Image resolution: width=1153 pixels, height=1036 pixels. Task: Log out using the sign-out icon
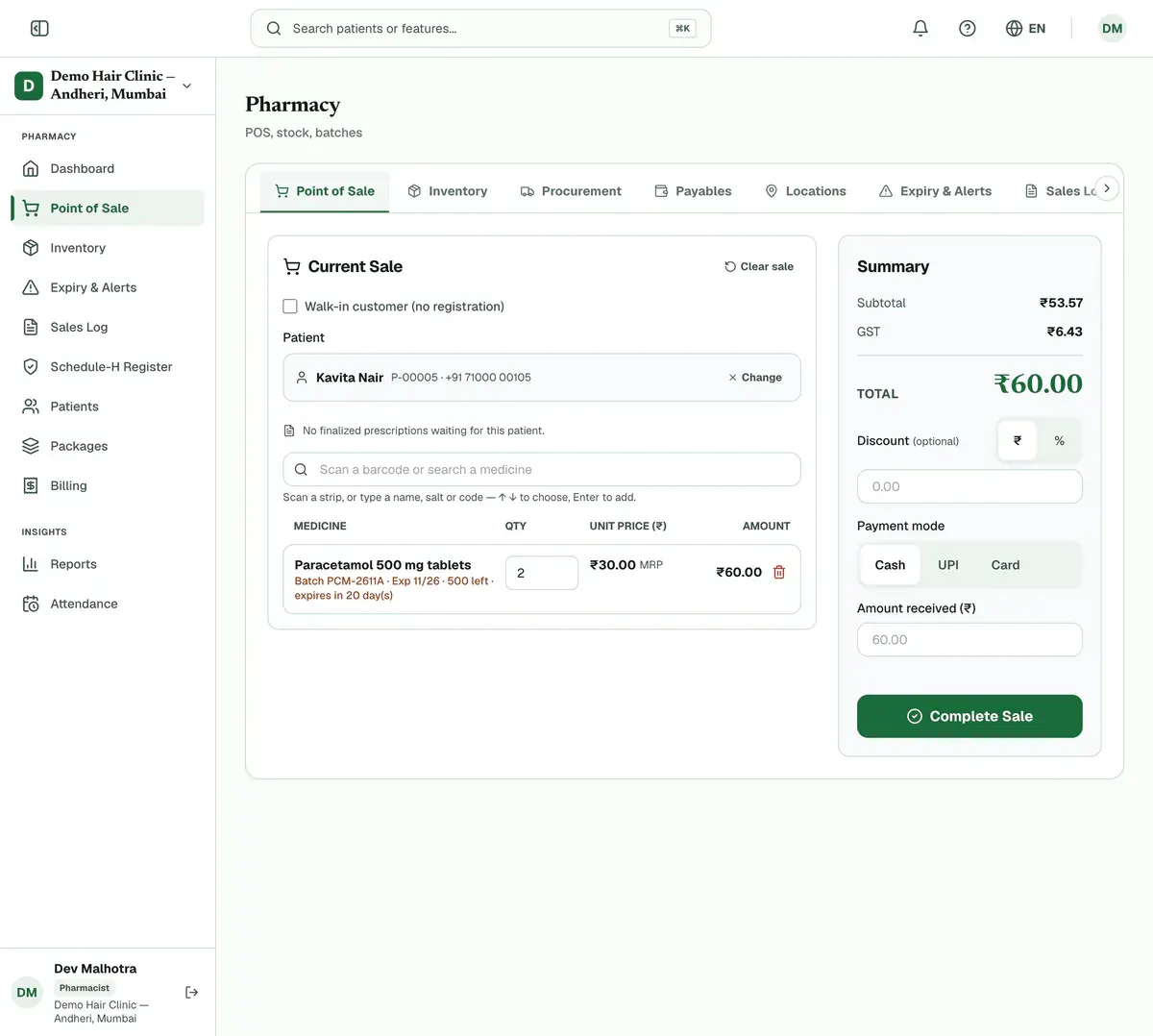point(191,993)
